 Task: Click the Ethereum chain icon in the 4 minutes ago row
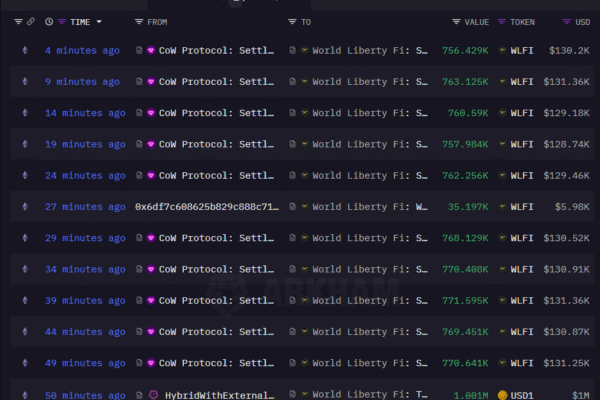click(24, 50)
